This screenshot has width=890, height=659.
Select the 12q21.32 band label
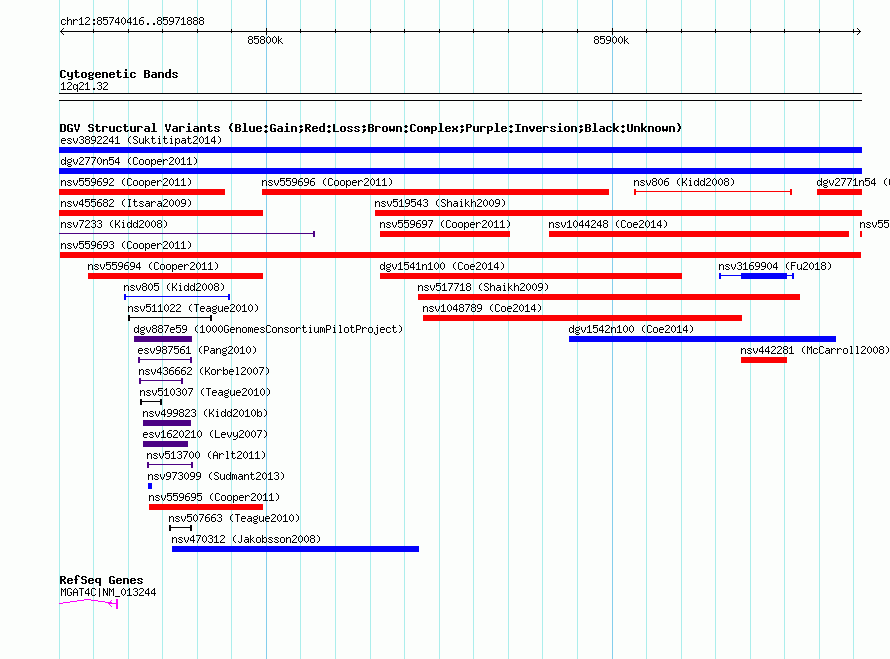click(x=84, y=86)
